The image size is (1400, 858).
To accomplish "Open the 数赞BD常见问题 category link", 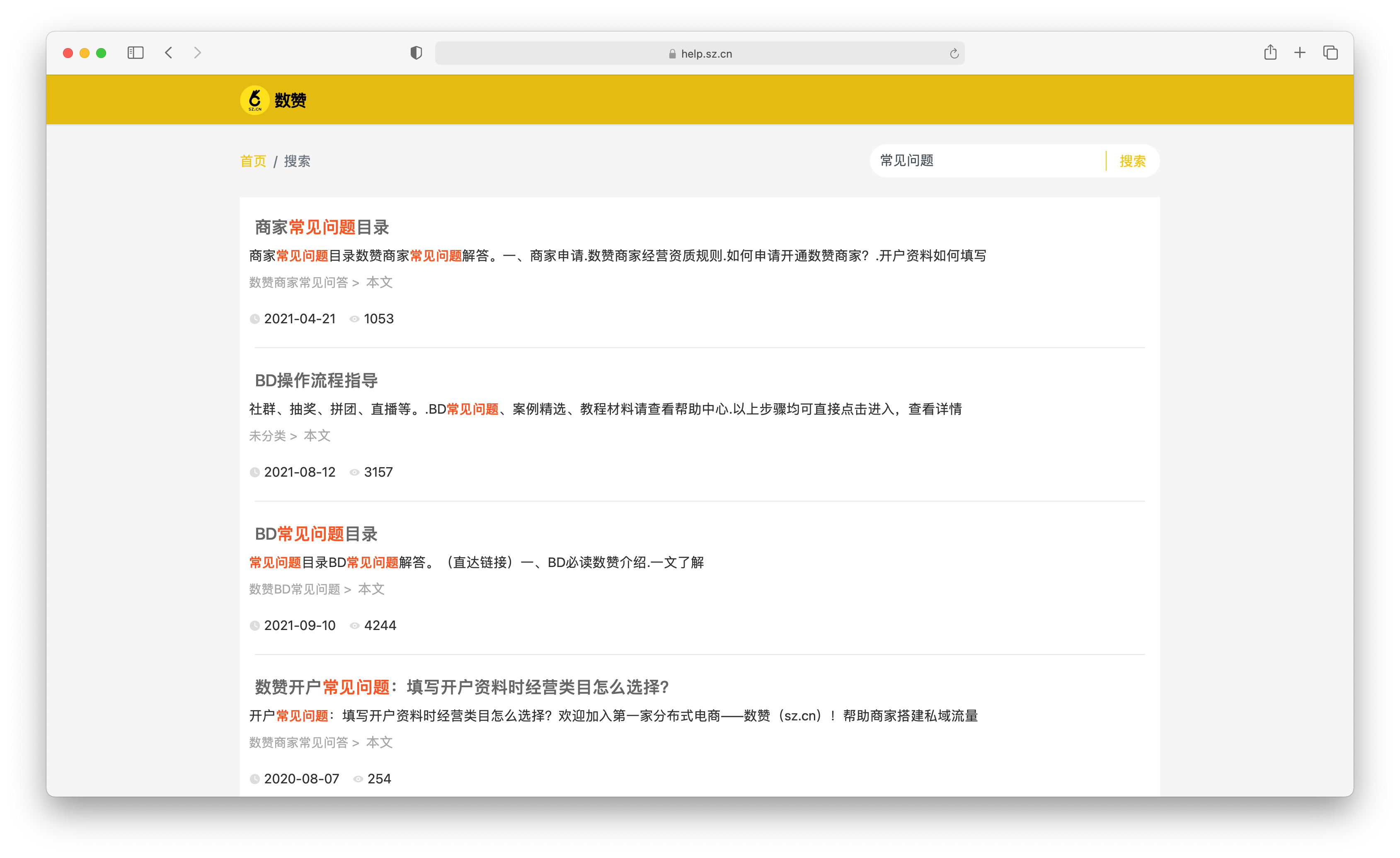I will click(x=294, y=589).
